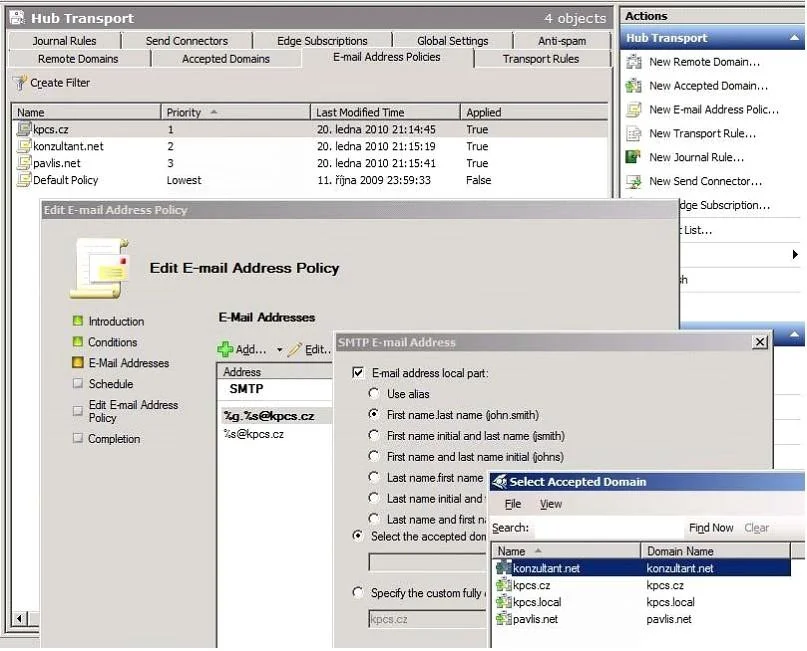Click the accepted domain text field
Viewport: 807px width, 651px height.
coord(427,562)
